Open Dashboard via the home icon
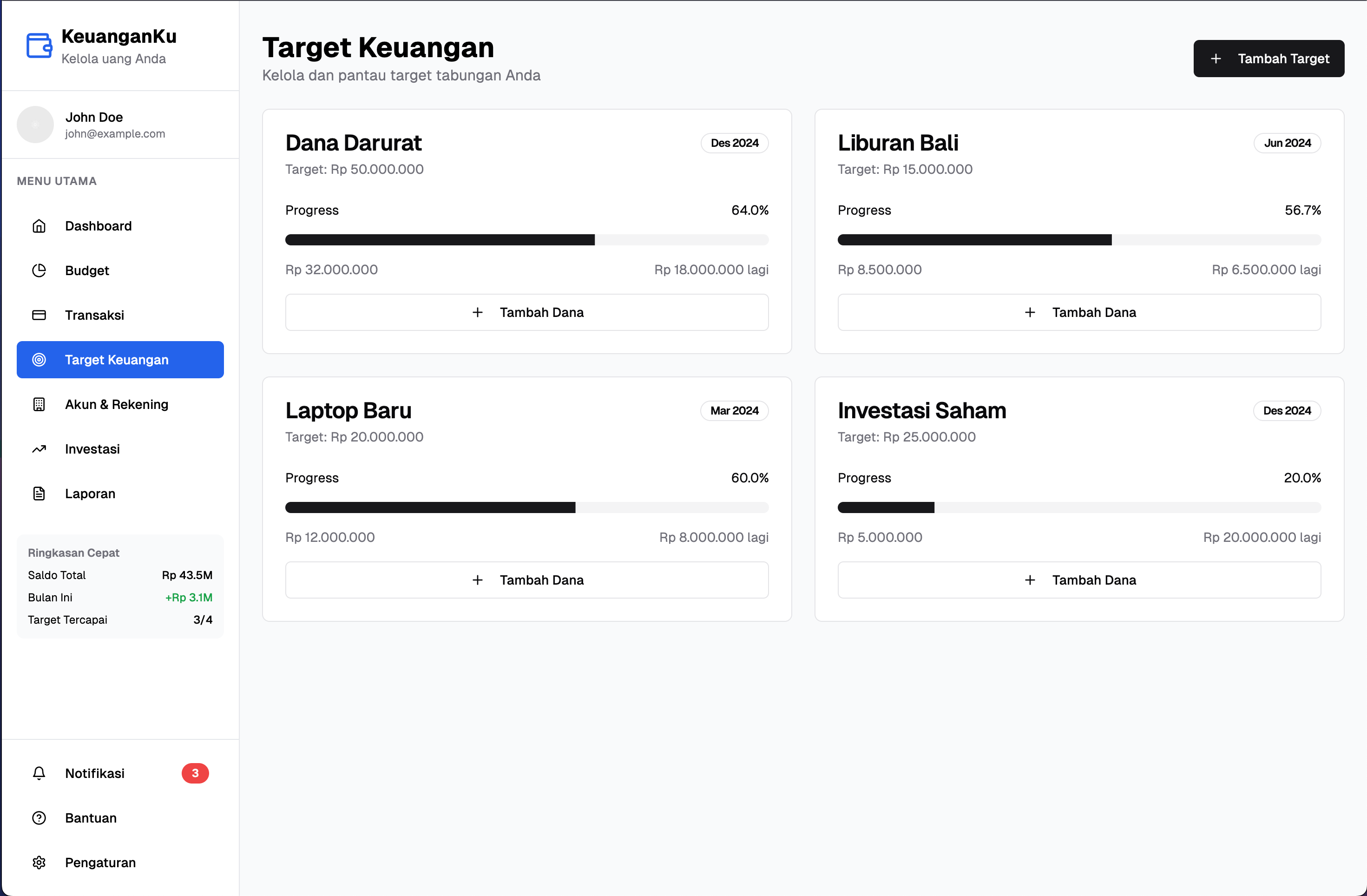The width and height of the screenshot is (1367, 896). pyautogui.click(x=39, y=226)
